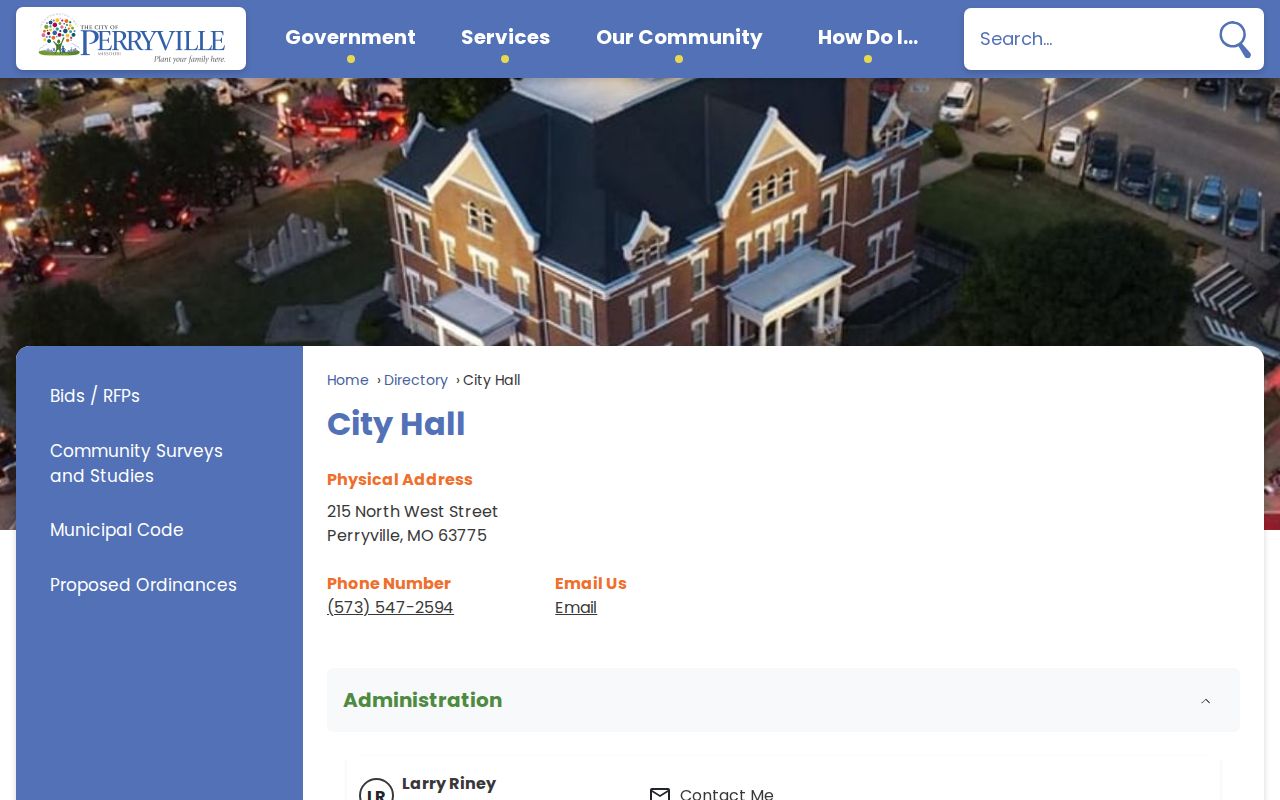Image resolution: width=1280 pixels, height=800 pixels.
Task: Click the envelope icon beside Contact Me
Action: pos(660,794)
